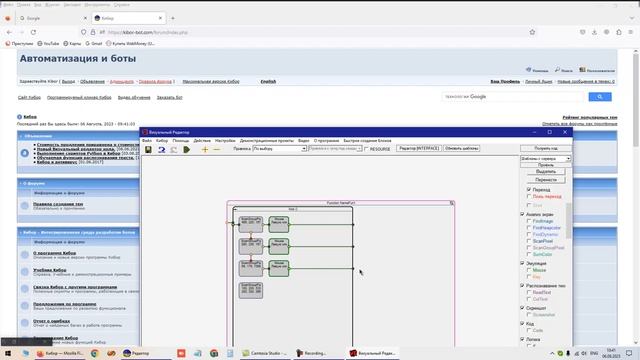The width and height of the screenshot is (640, 360).
Task: Save project with the floppy disk icon
Action: click(148, 150)
